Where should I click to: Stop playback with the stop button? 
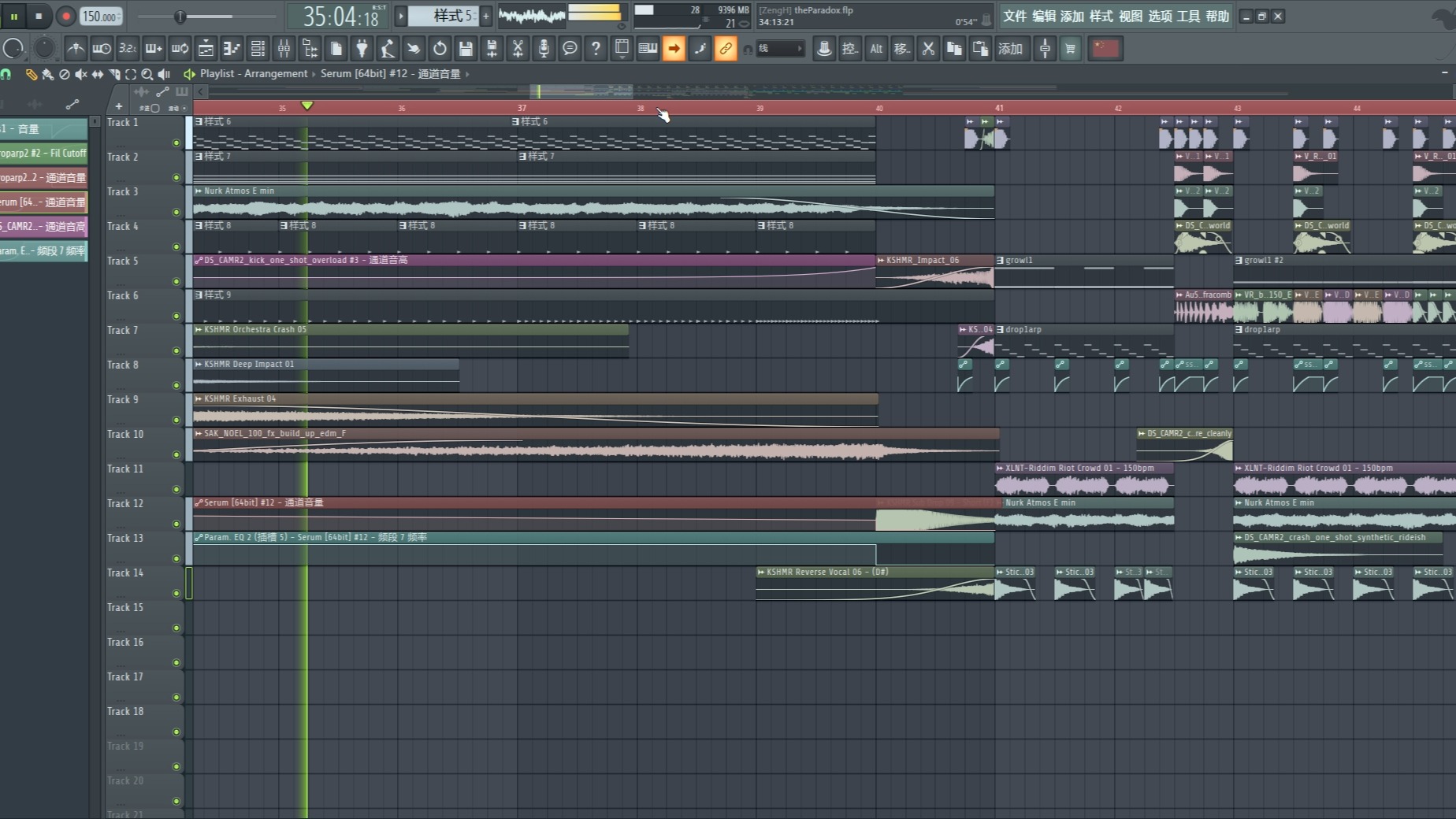click(38, 16)
